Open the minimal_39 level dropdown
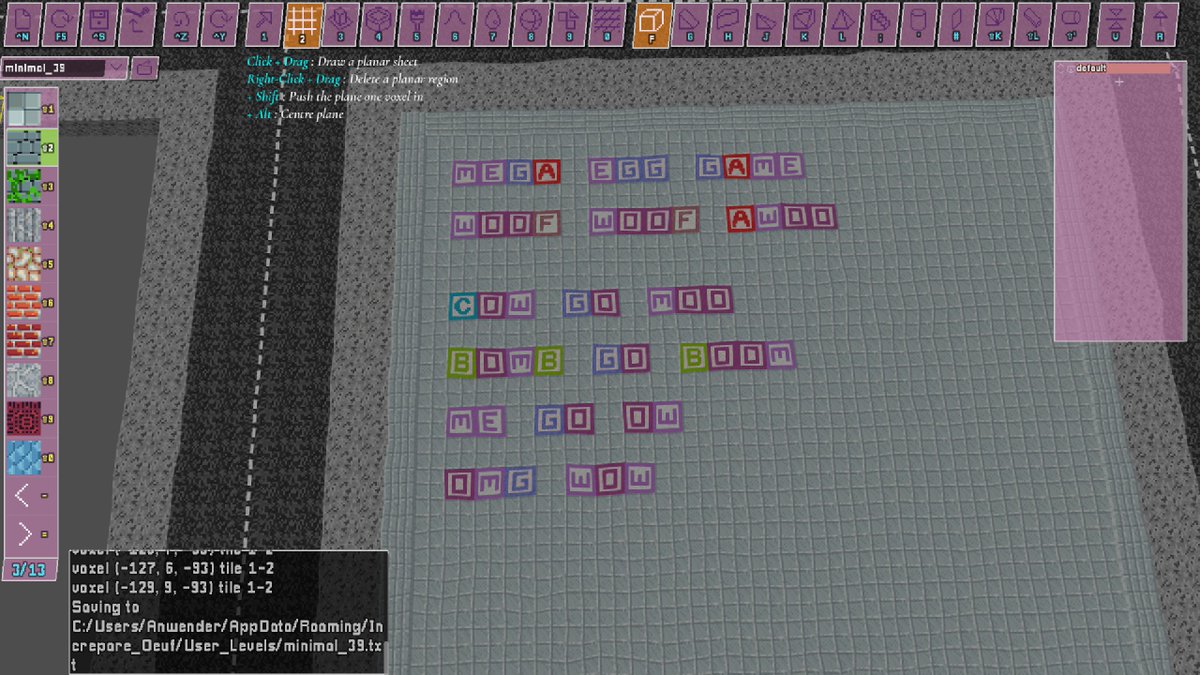This screenshot has height=675, width=1200. point(64,68)
